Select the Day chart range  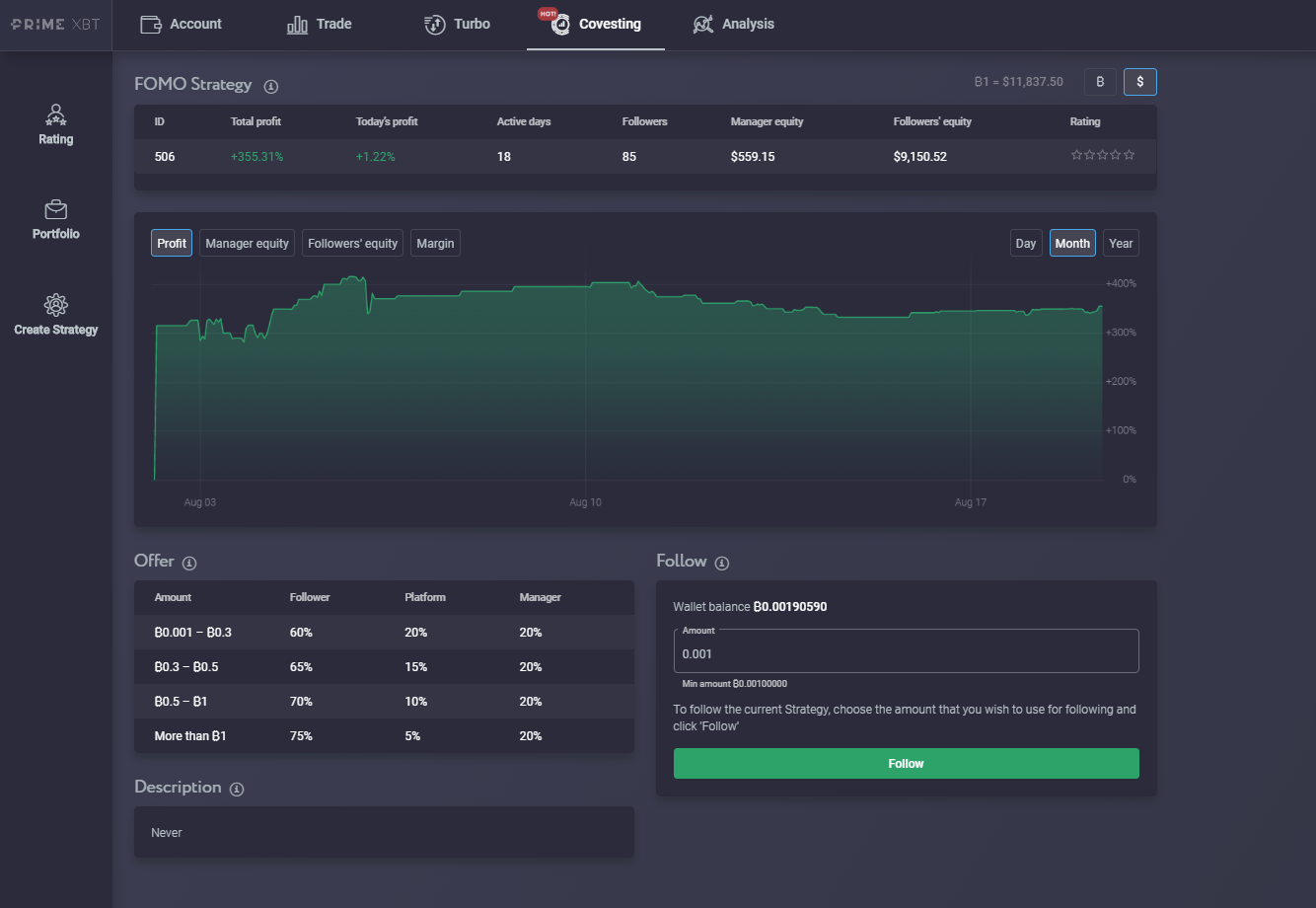click(x=1026, y=243)
